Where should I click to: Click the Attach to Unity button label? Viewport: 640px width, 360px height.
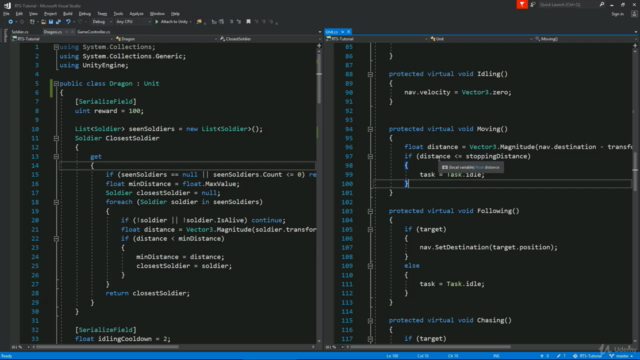174,22
